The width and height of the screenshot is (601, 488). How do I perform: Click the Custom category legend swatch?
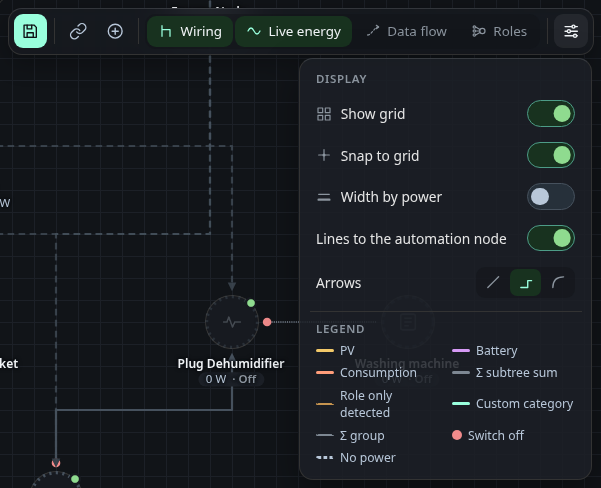point(461,403)
